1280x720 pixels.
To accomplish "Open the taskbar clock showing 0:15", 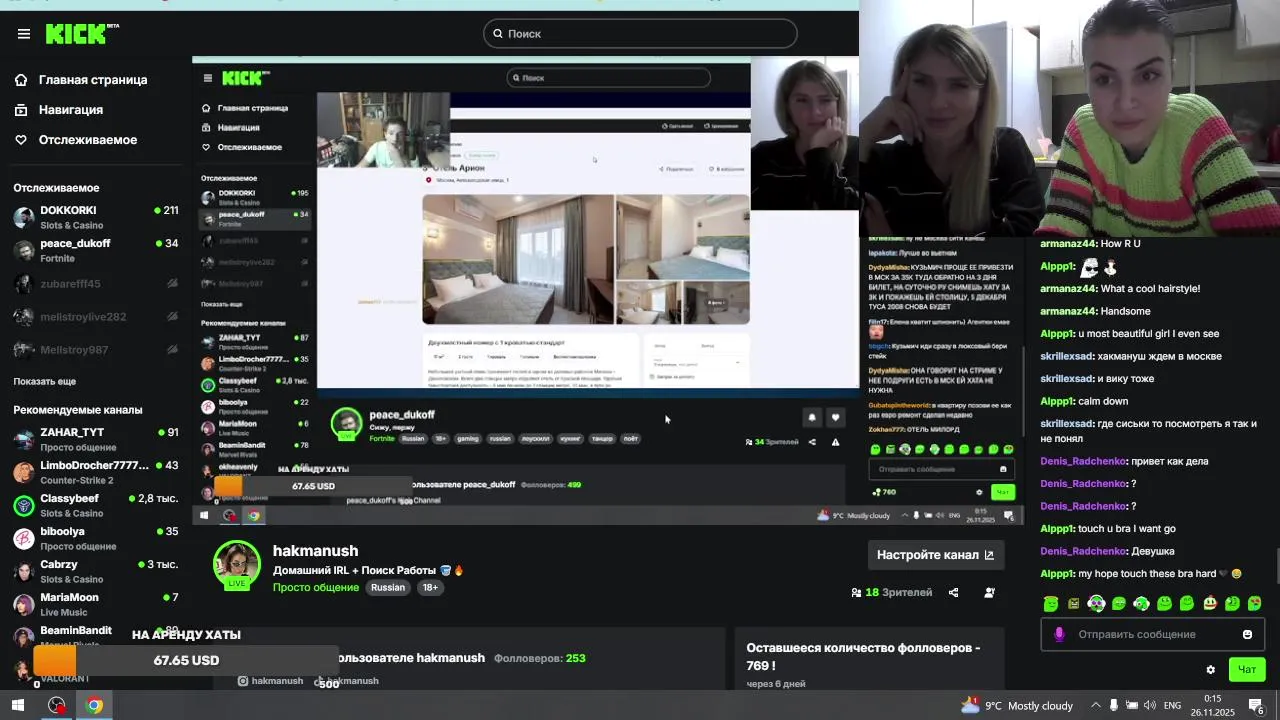I will [1213, 705].
